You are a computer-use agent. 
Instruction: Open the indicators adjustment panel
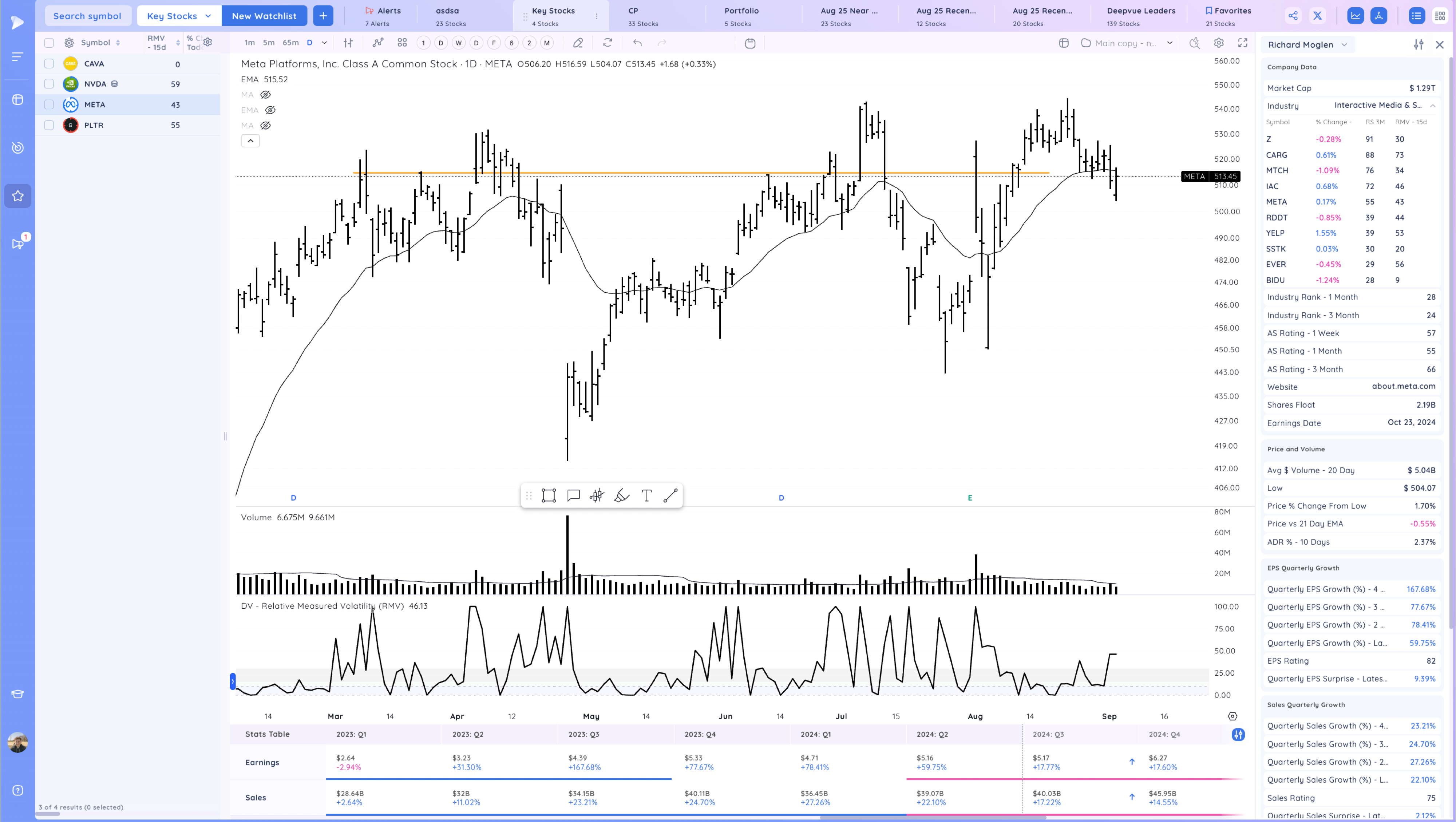[x=348, y=42]
